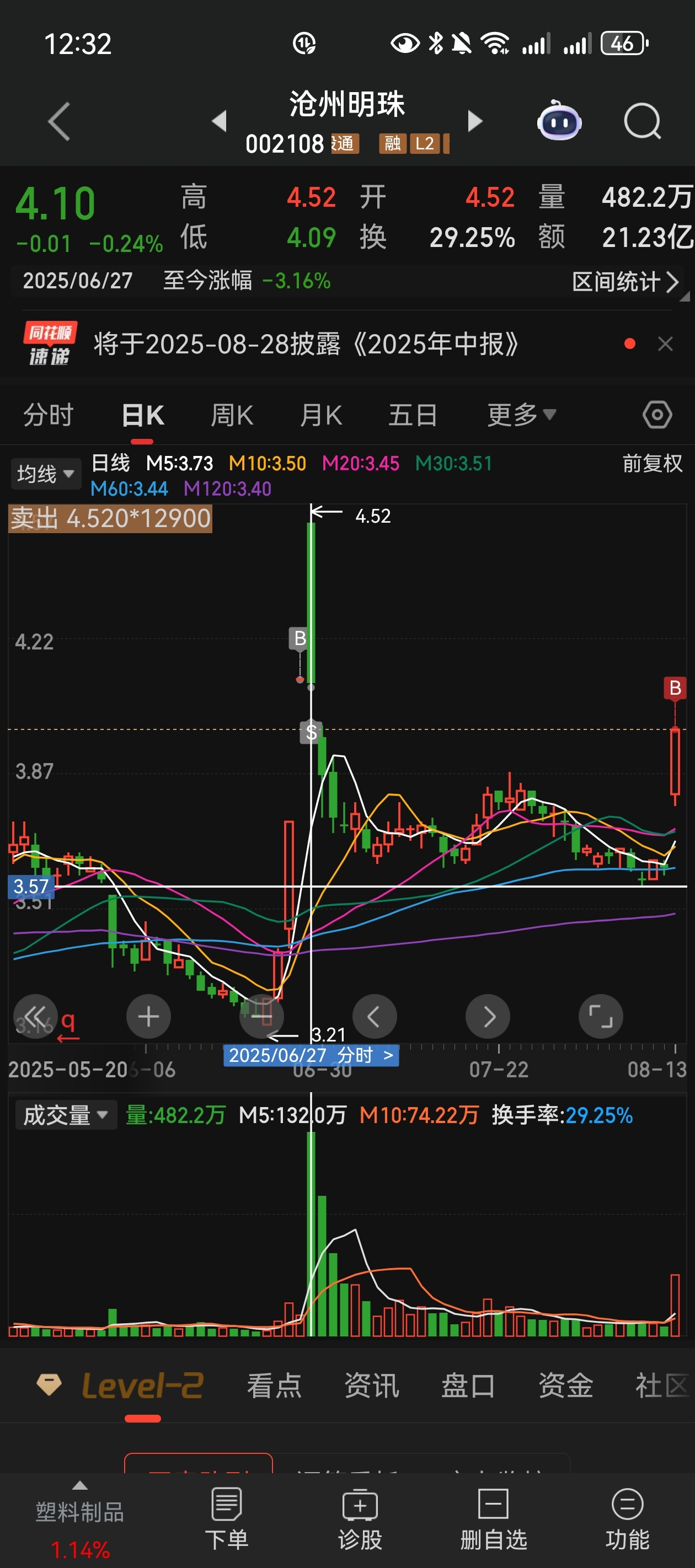Image resolution: width=695 pixels, height=1568 pixels.
Task: Select the 五日 chart tab
Action: point(413,415)
